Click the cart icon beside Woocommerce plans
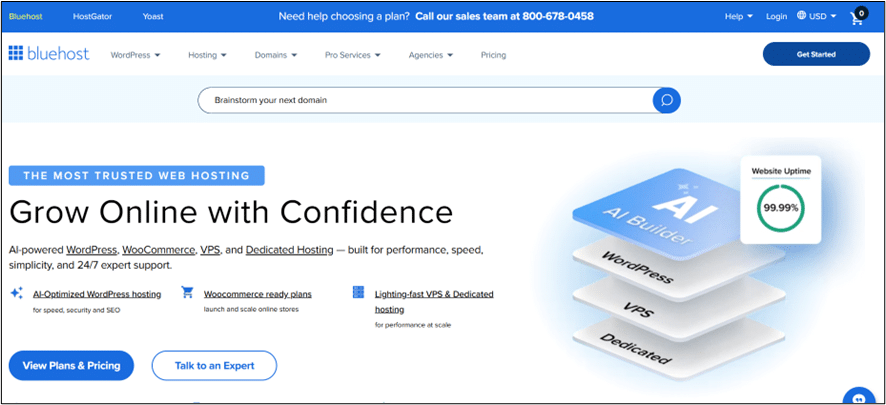 tap(187, 292)
